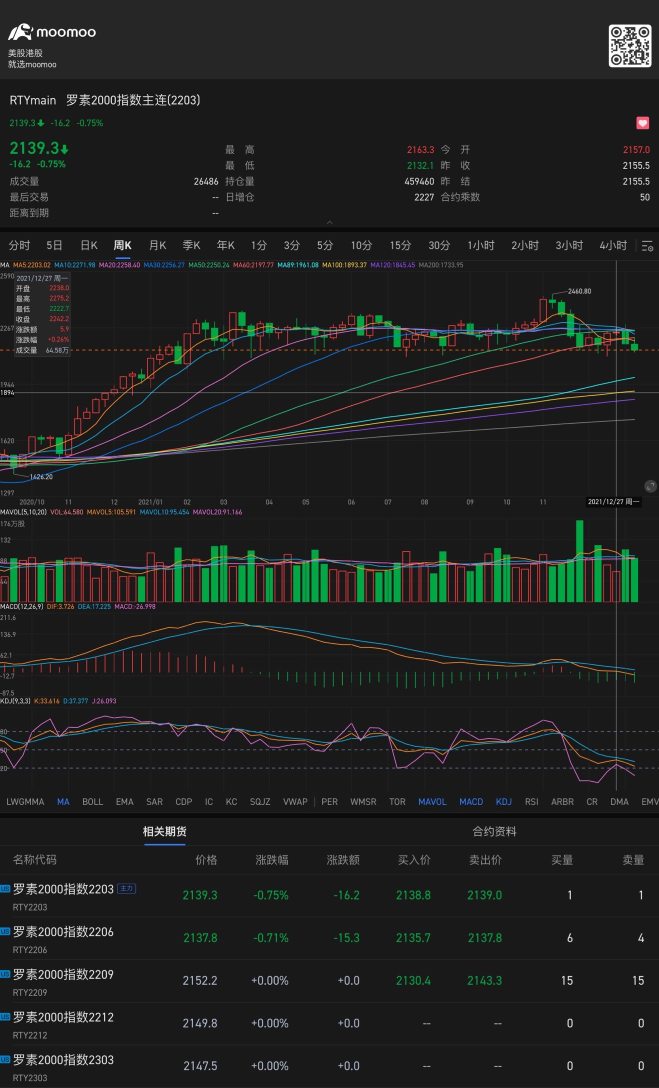Image resolution: width=659 pixels, height=1088 pixels.
Task: Enable the CDP indicator
Action: coord(184,801)
